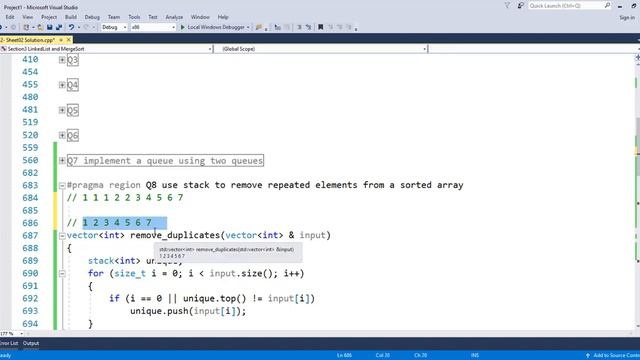The width and height of the screenshot is (640, 360).
Task: Expand the collapsed Q6 region
Action: tap(62, 136)
